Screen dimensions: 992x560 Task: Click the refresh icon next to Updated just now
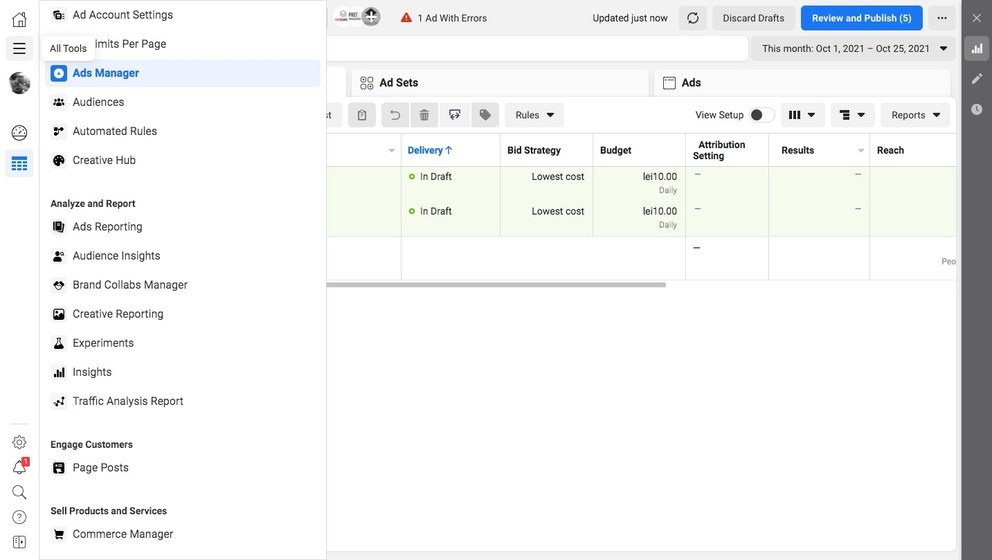tap(692, 18)
